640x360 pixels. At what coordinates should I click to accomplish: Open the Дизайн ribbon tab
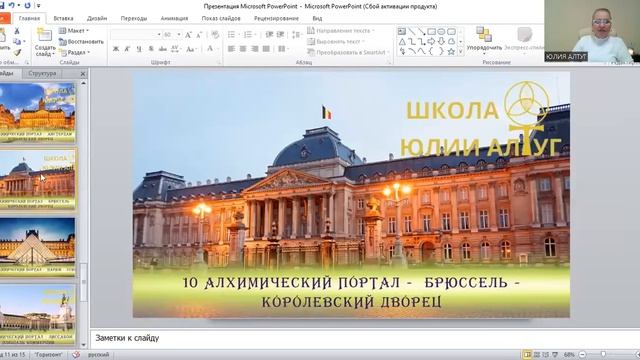[97, 18]
